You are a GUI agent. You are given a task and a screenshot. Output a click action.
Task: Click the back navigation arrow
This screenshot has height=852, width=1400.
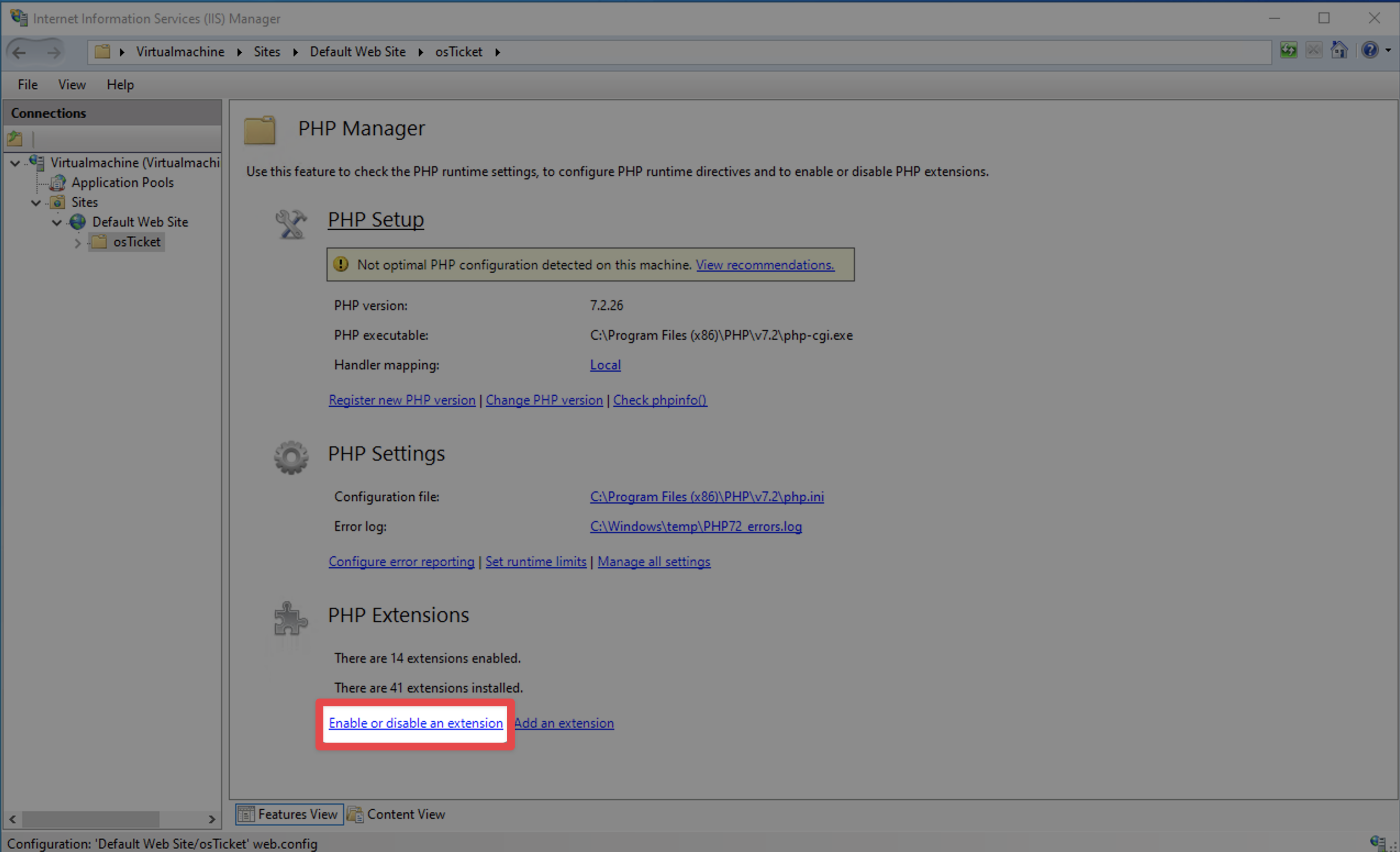tap(19, 52)
